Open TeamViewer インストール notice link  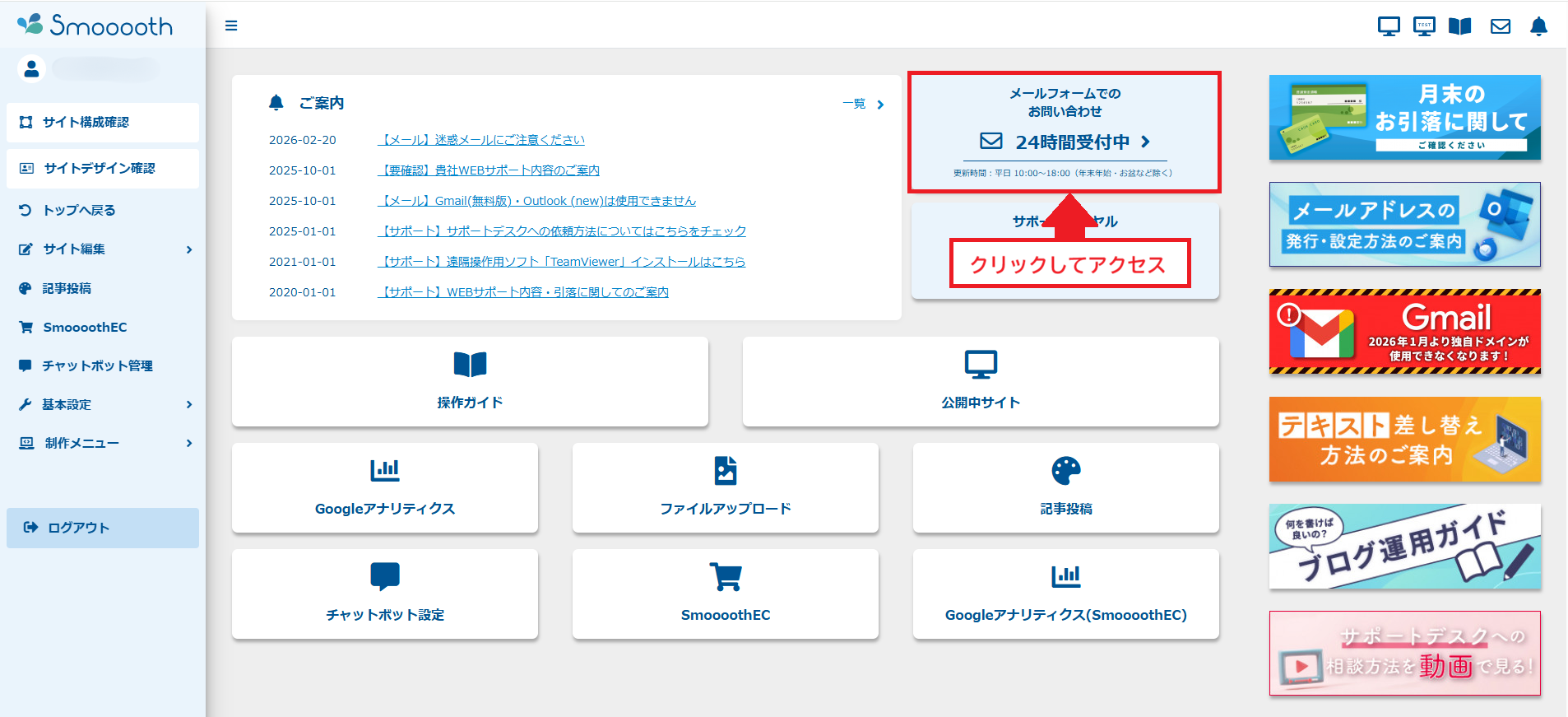point(561,262)
